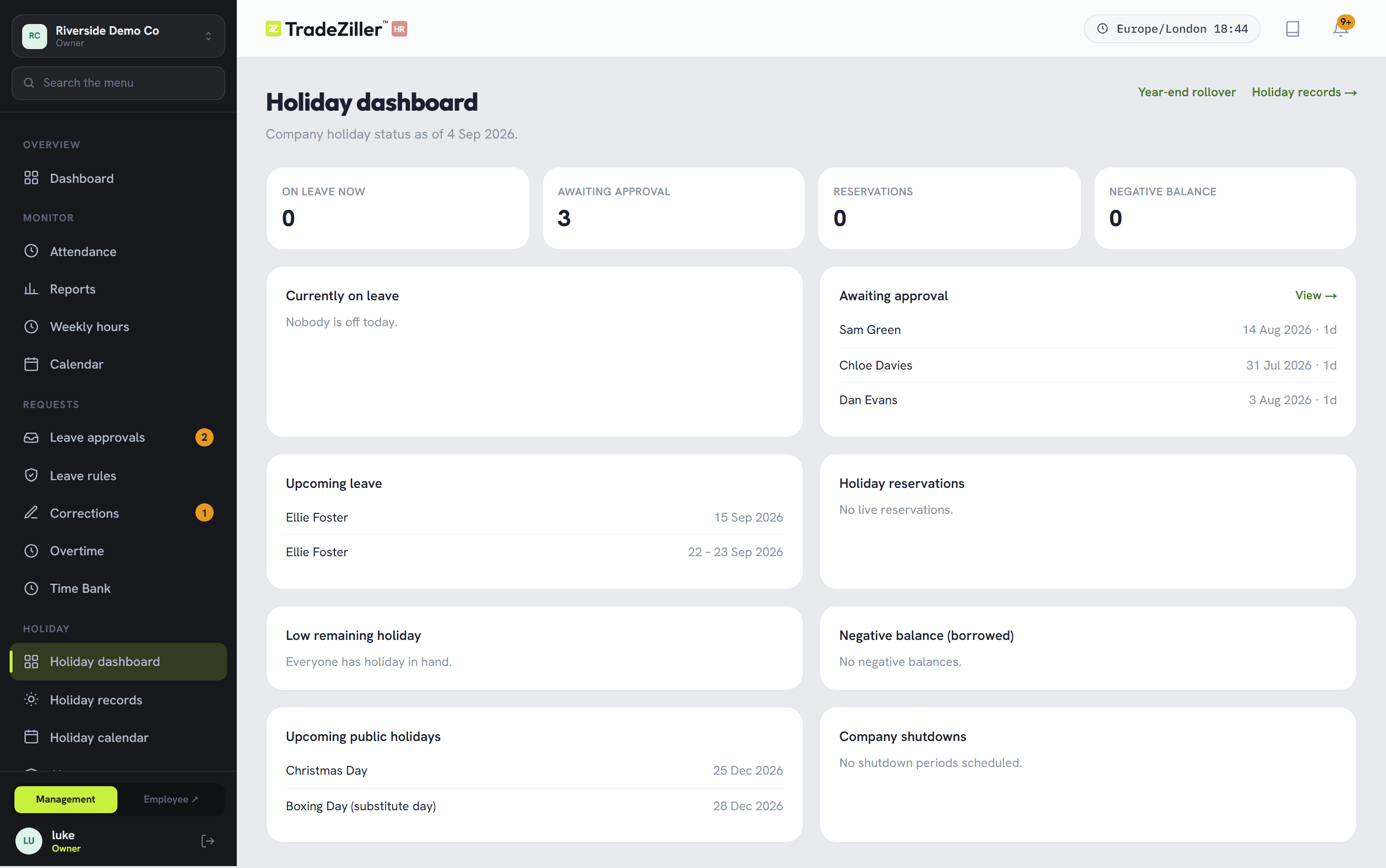The image size is (1386, 868).
Task: Follow the Holiday records arrow link
Action: [x=1304, y=92]
